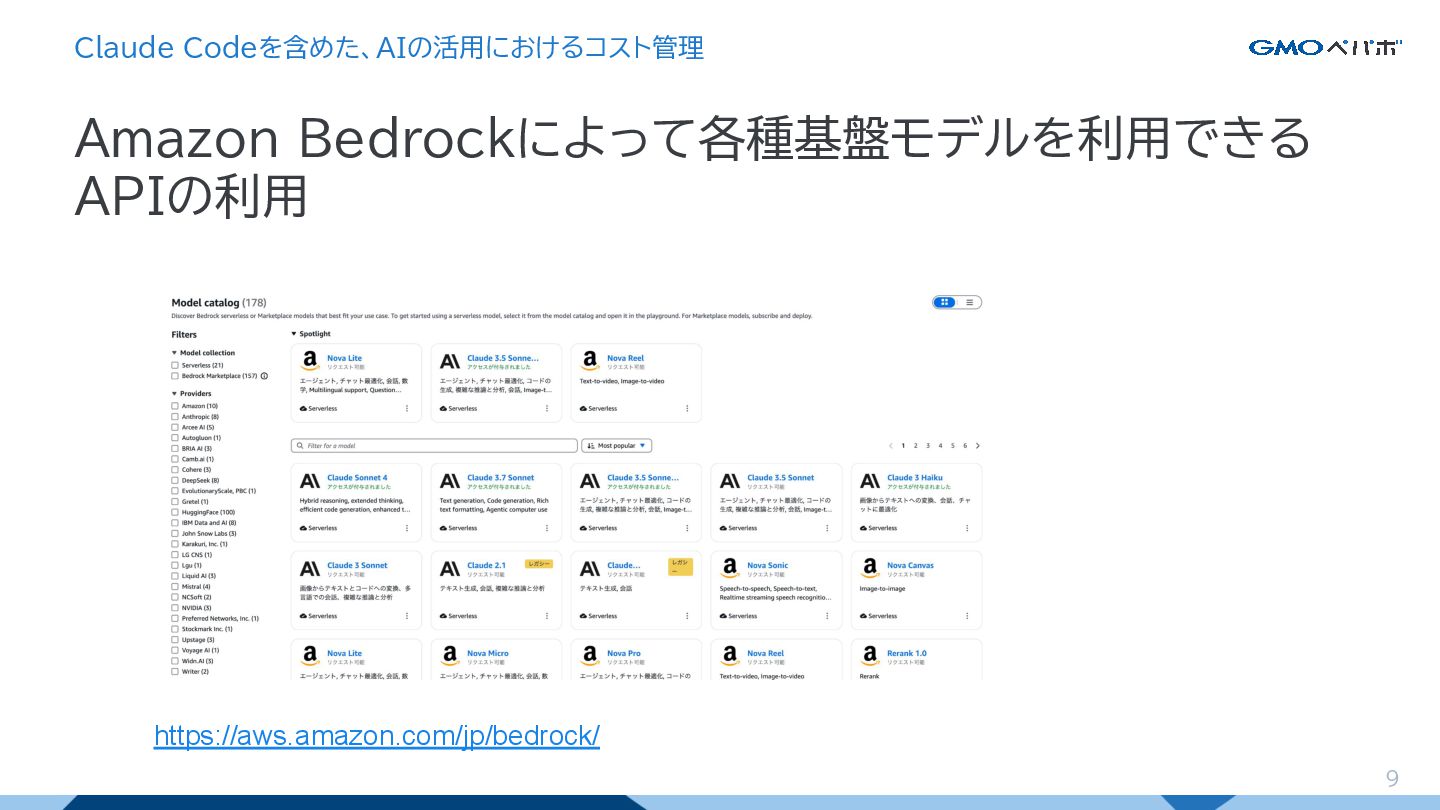Go to next page with right chevron

click(977, 446)
